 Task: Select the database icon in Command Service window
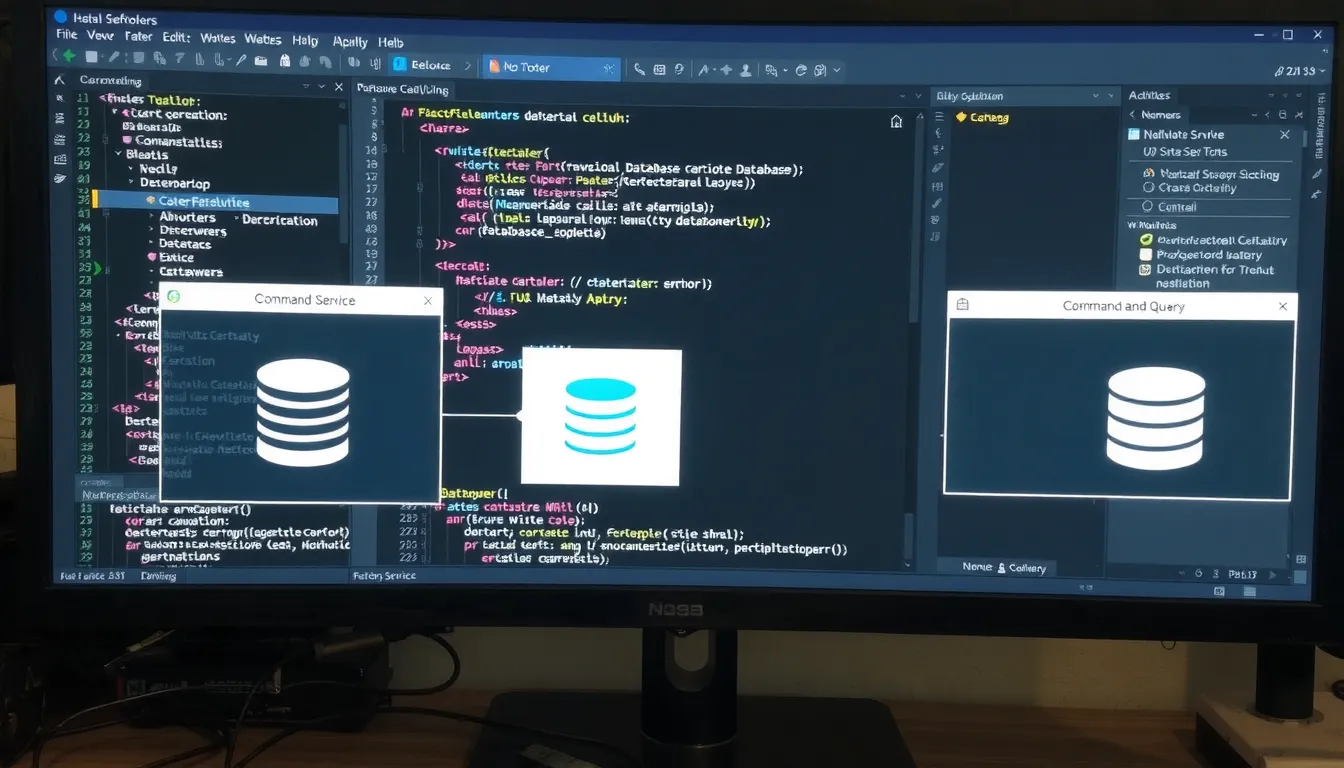click(303, 412)
